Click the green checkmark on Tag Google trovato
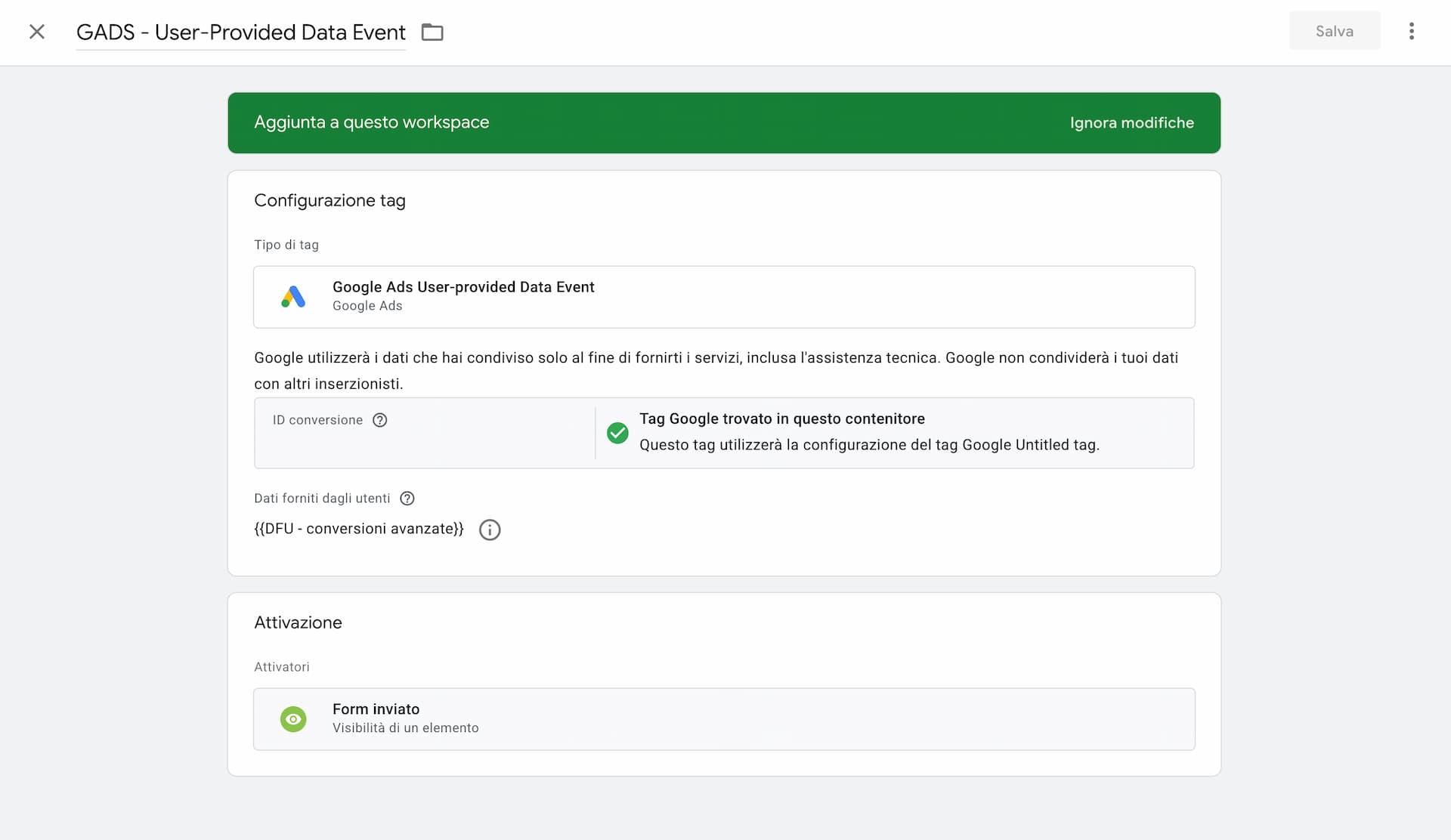Viewport: 1451px width, 840px height. tap(617, 433)
